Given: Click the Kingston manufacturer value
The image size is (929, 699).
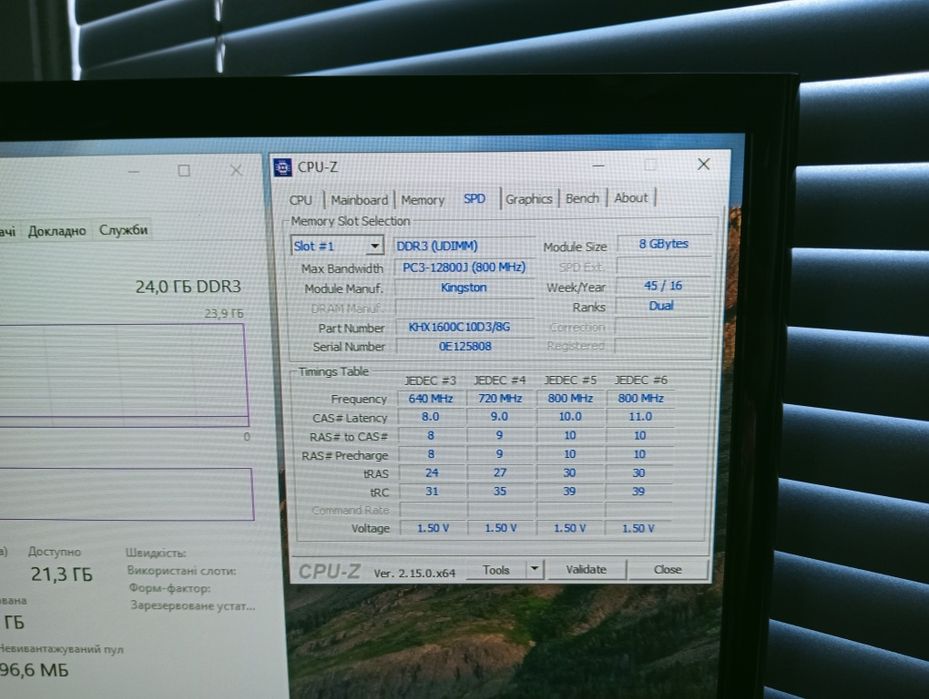Looking at the screenshot, I should pos(464,288).
